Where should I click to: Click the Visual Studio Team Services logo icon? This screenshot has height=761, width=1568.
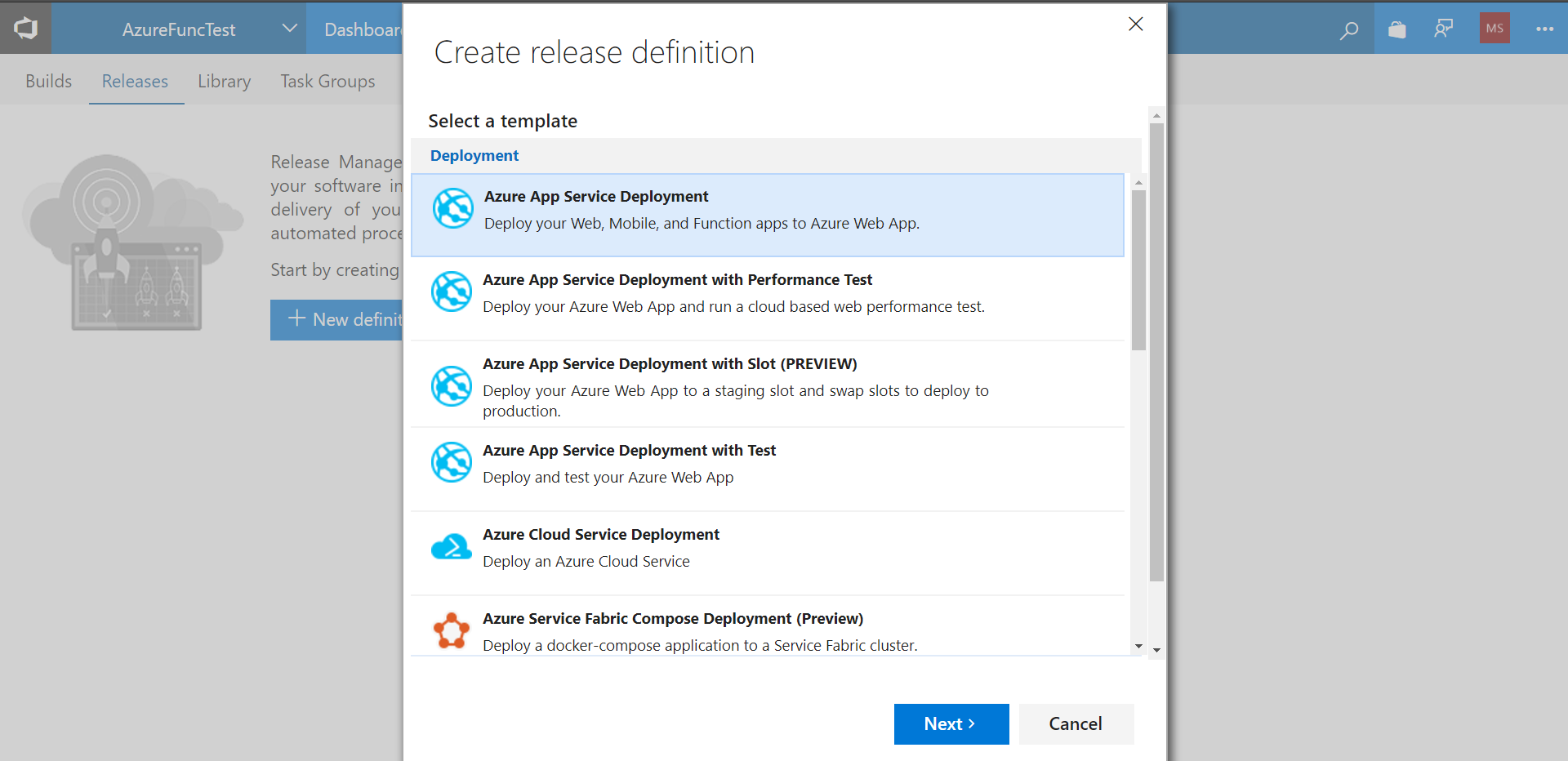(x=25, y=29)
